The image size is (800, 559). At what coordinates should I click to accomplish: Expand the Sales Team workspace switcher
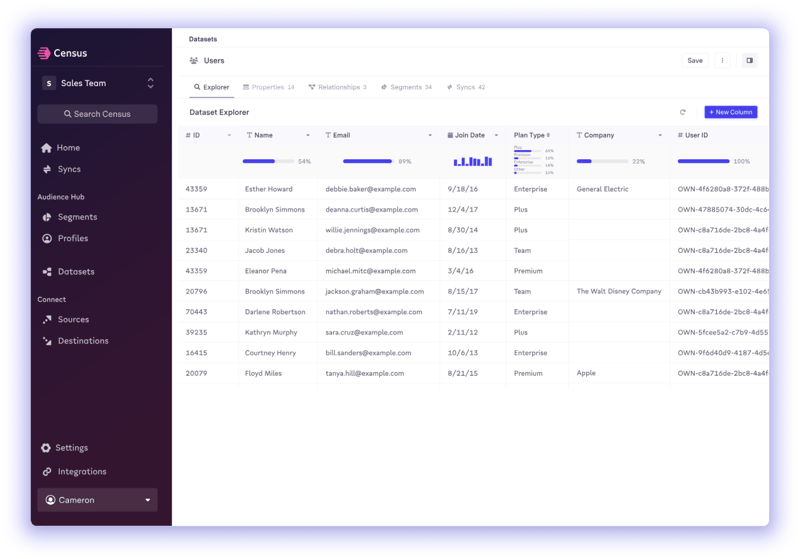pyautogui.click(x=150, y=83)
